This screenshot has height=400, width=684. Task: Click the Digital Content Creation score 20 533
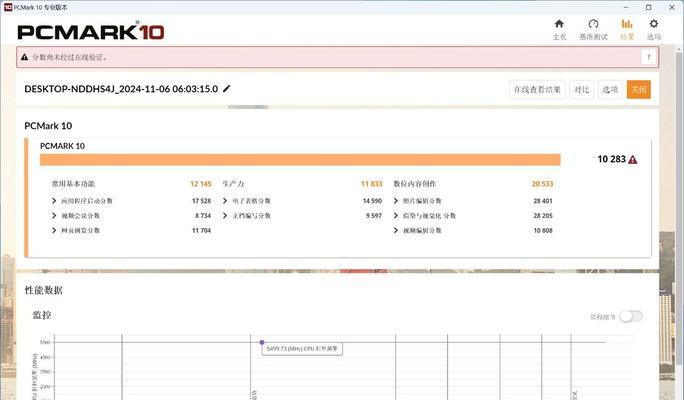542,184
